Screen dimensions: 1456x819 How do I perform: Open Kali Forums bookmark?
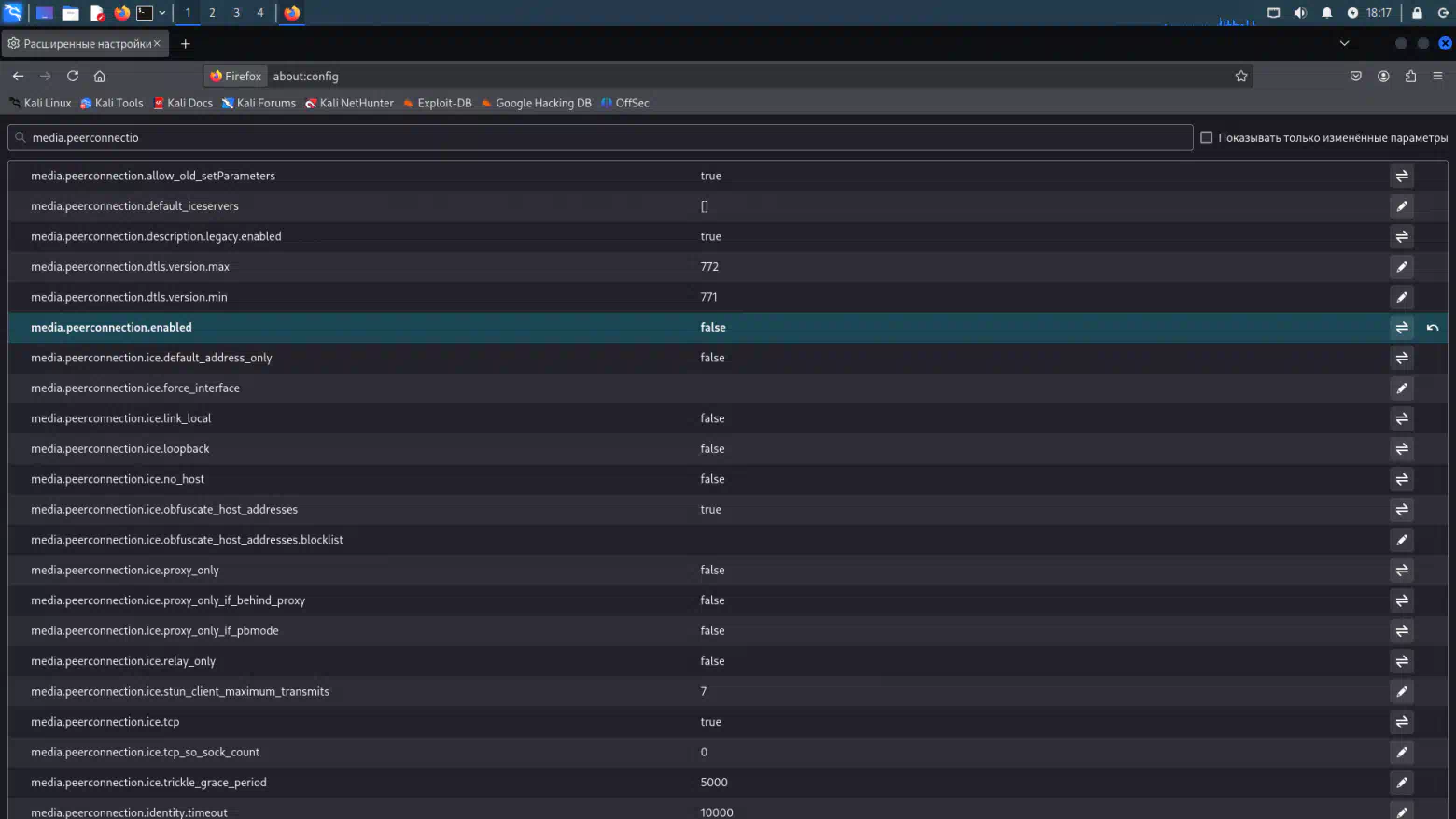pos(259,103)
